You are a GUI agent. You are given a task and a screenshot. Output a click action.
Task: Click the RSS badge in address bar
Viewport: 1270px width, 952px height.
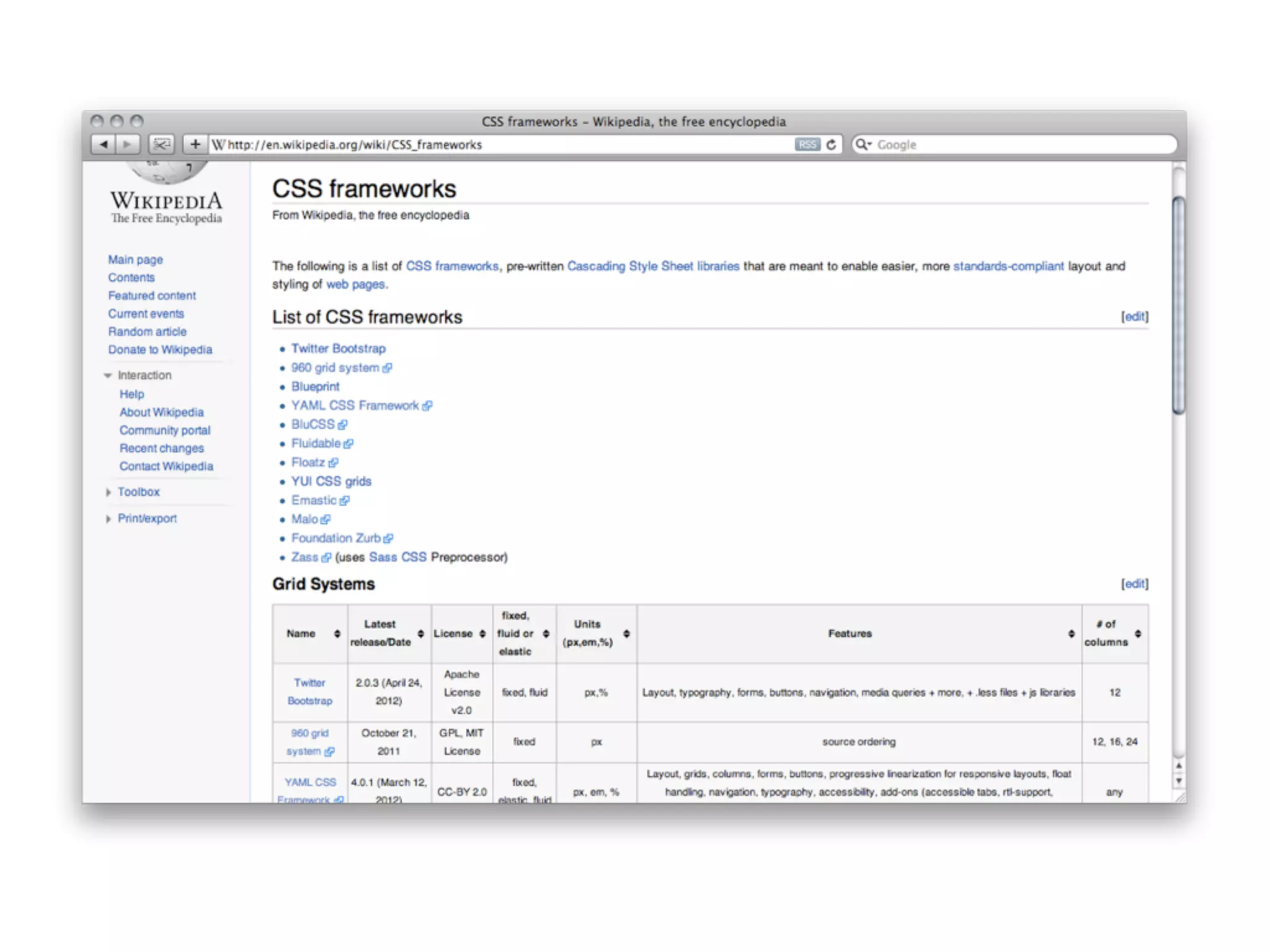point(807,144)
